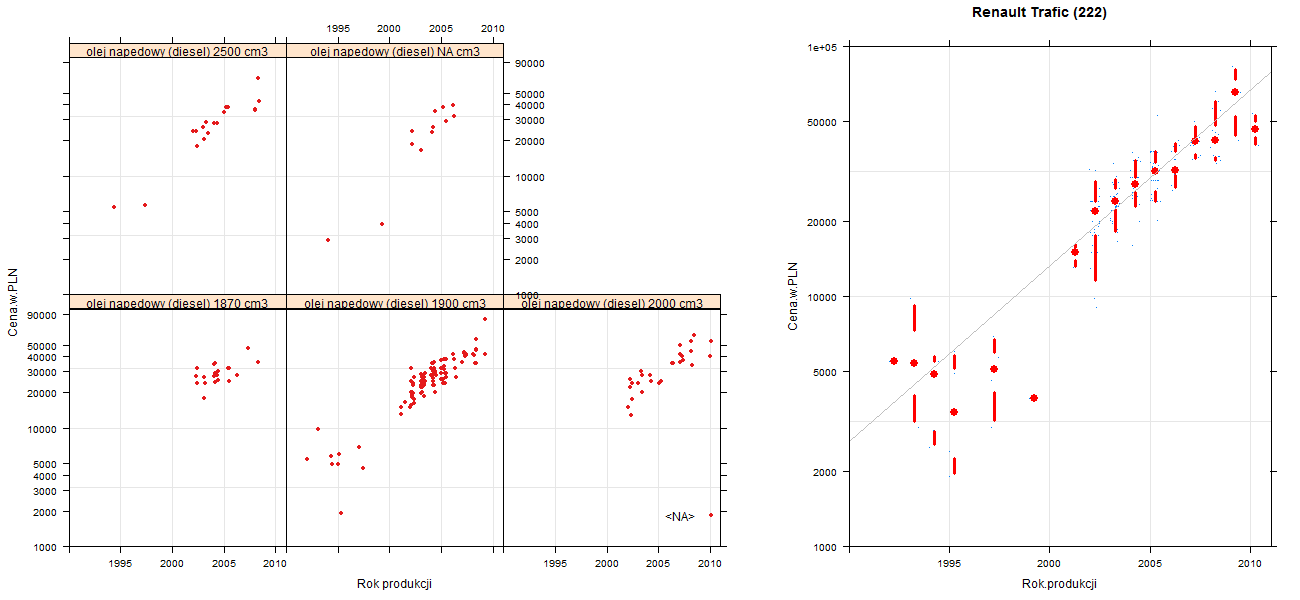
Task: Click the "2005" tick below the 1870 cm3 panel
Action: point(224,564)
